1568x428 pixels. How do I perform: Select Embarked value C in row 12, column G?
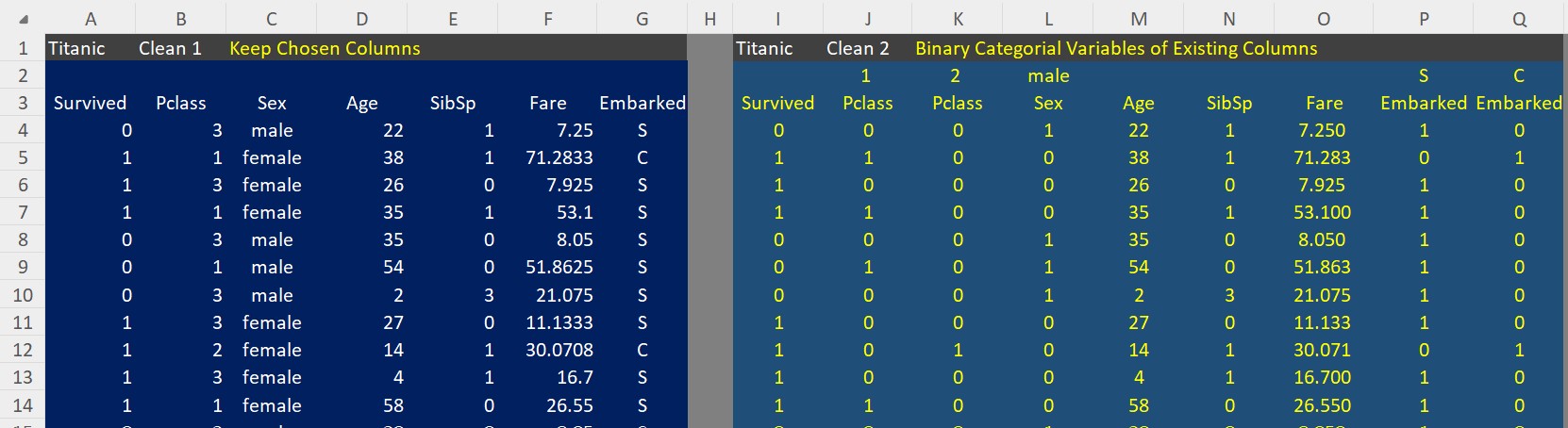(x=642, y=350)
